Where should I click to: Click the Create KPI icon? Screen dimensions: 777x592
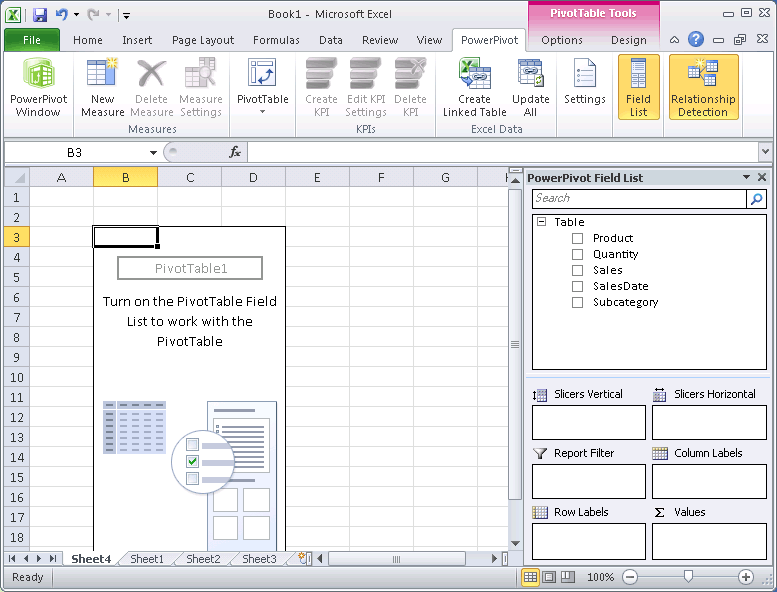pos(321,73)
